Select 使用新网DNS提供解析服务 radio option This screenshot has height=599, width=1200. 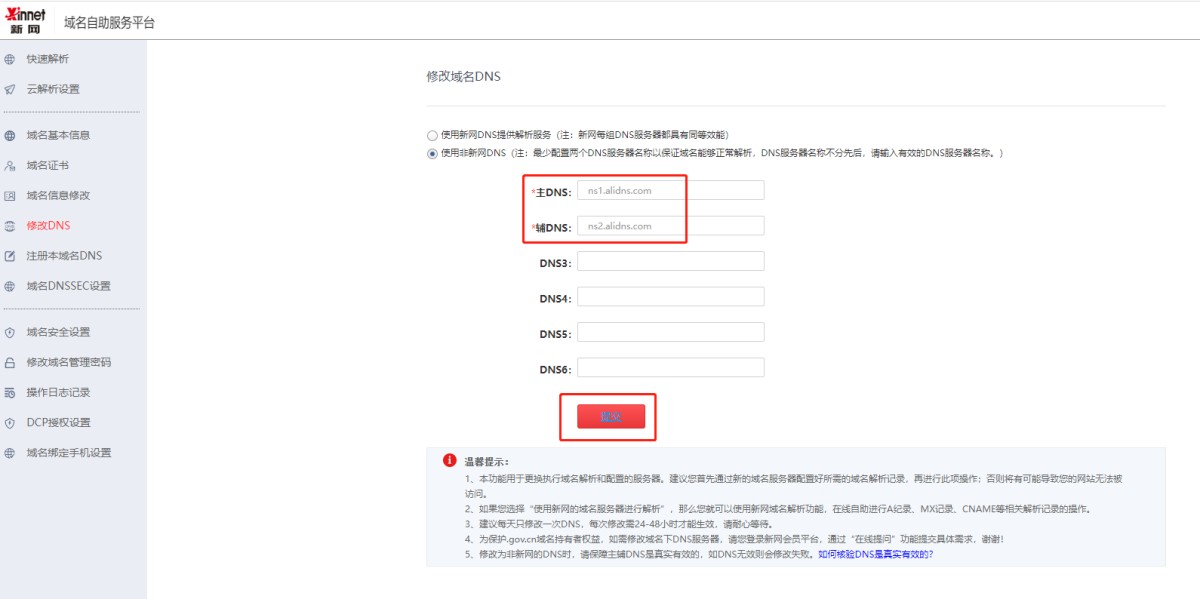pos(432,135)
